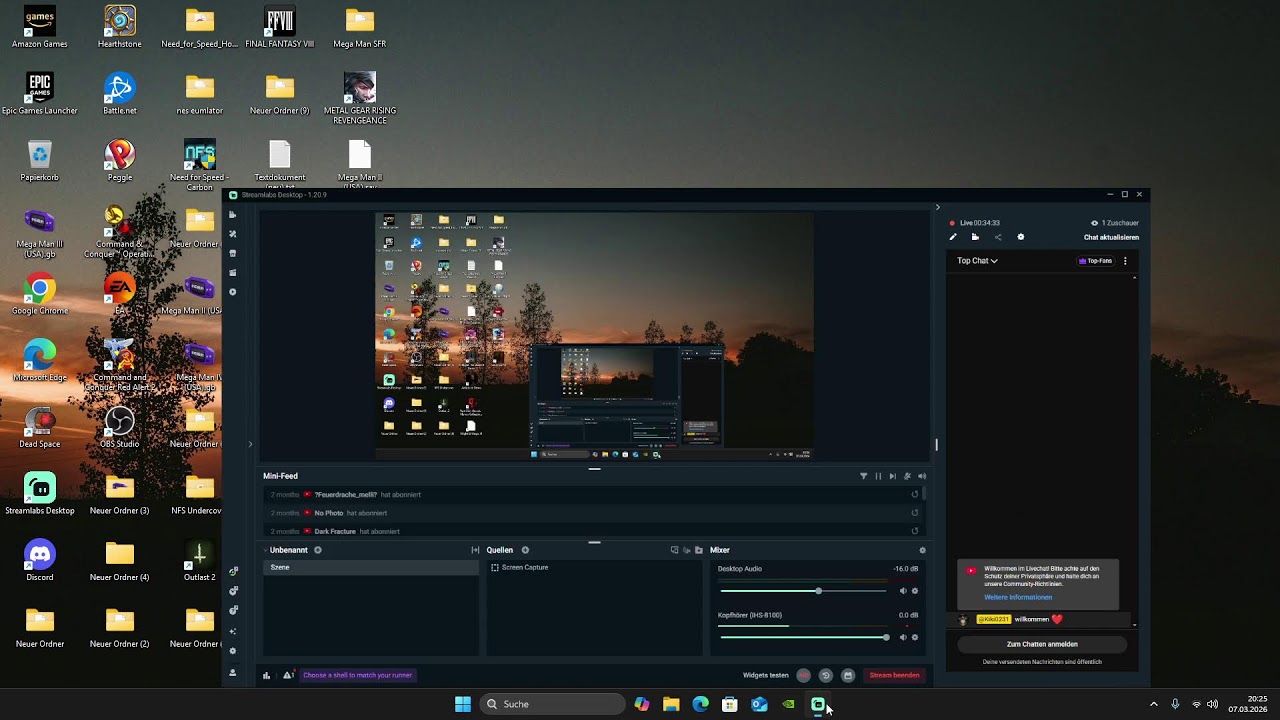Open the settings gear in Streamlabs sidebar
The height and width of the screenshot is (720, 1280).
(233, 651)
